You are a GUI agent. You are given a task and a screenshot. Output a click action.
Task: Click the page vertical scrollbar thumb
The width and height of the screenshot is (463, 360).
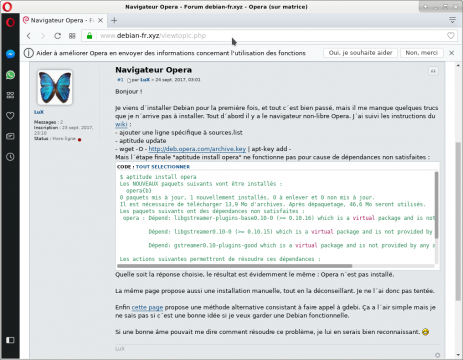[458, 221]
